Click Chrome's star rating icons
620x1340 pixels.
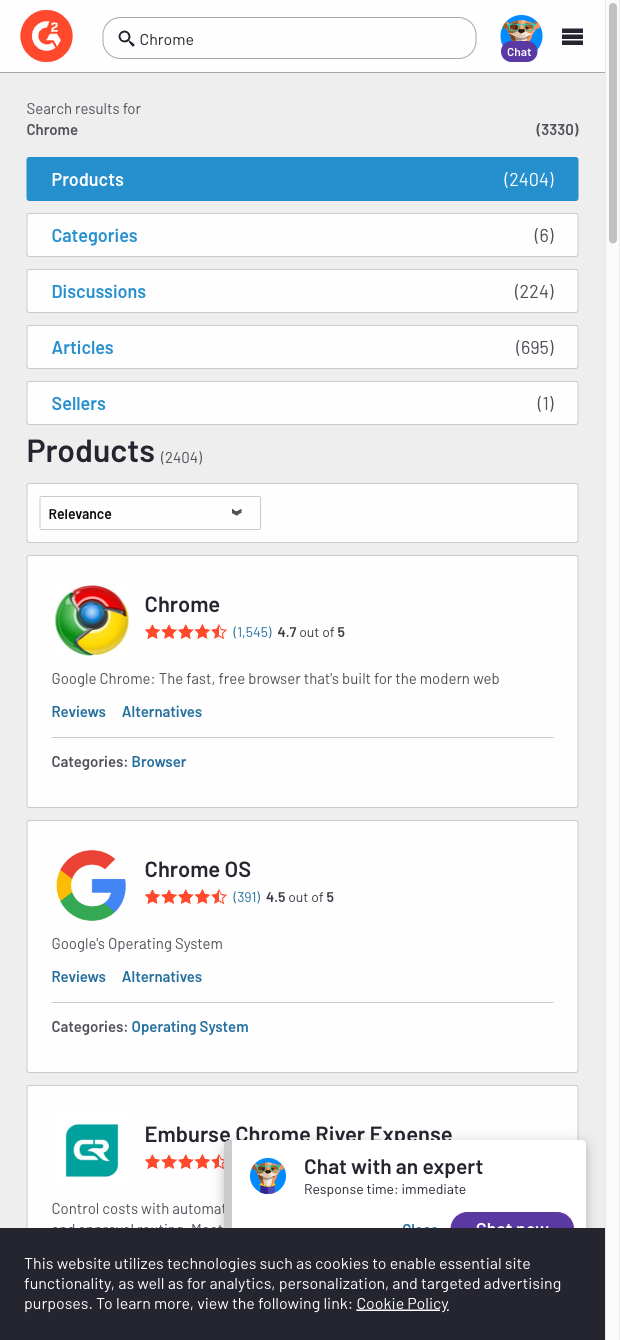[x=185, y=631]
